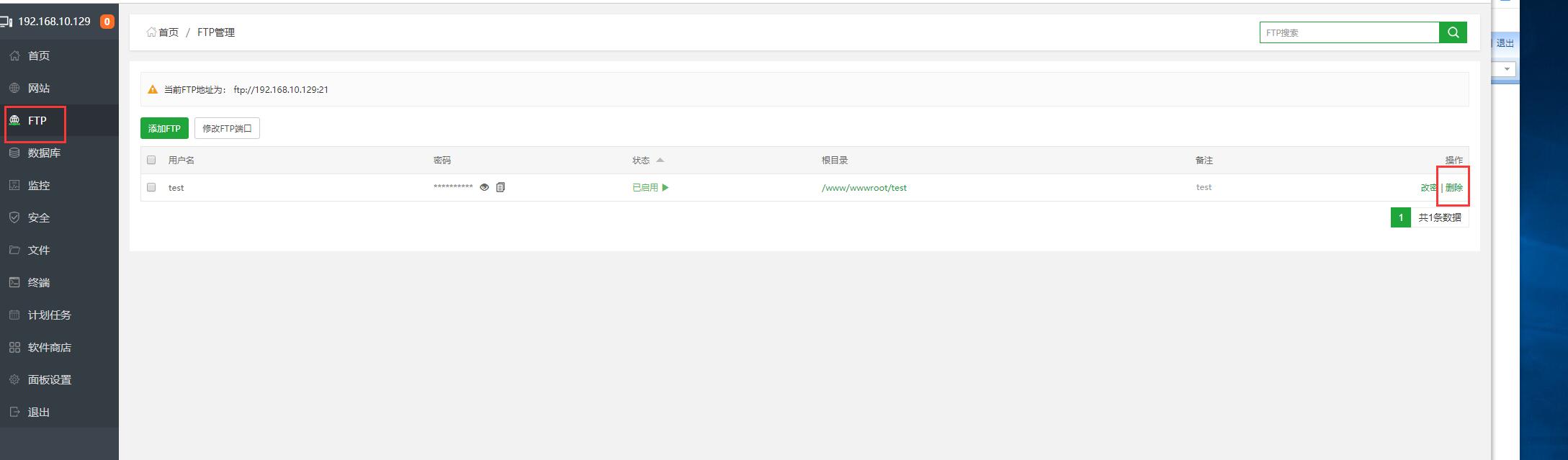The image size is (1568, 460).
Task: Click the orange warning triangle icon
Action: [153, 90]
